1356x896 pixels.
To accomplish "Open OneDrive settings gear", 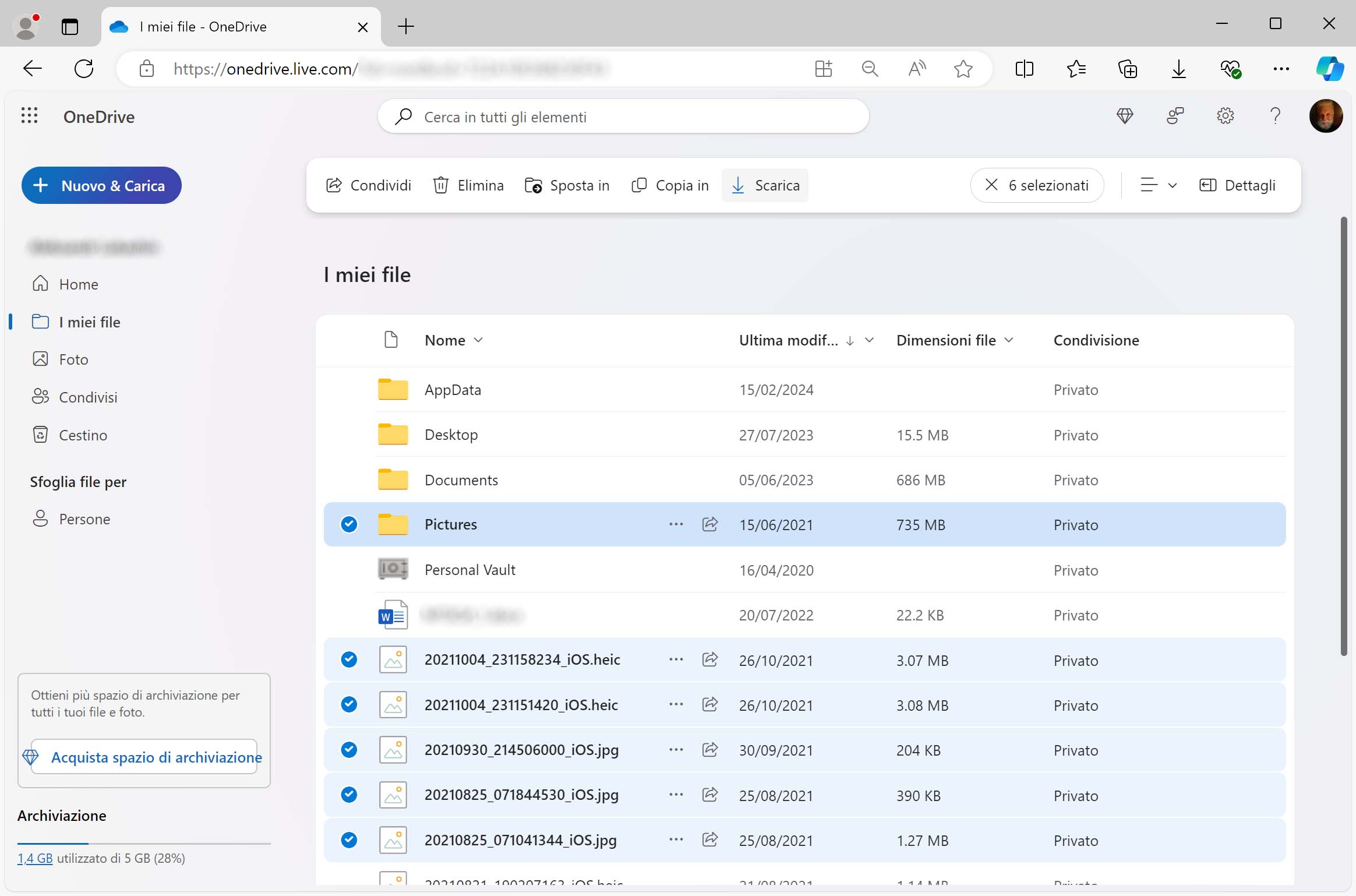I will pos(1226,116).
